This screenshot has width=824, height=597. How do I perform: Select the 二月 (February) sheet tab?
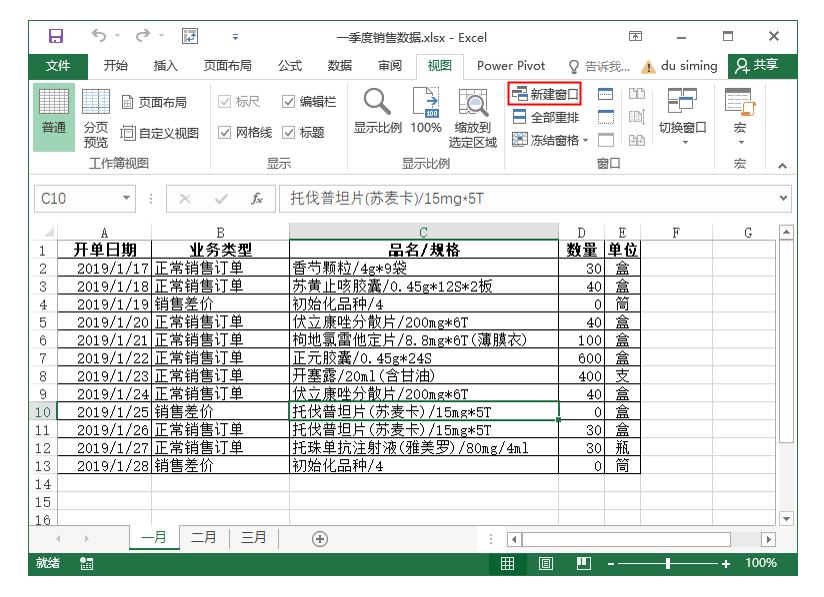[x=203, y=537]
